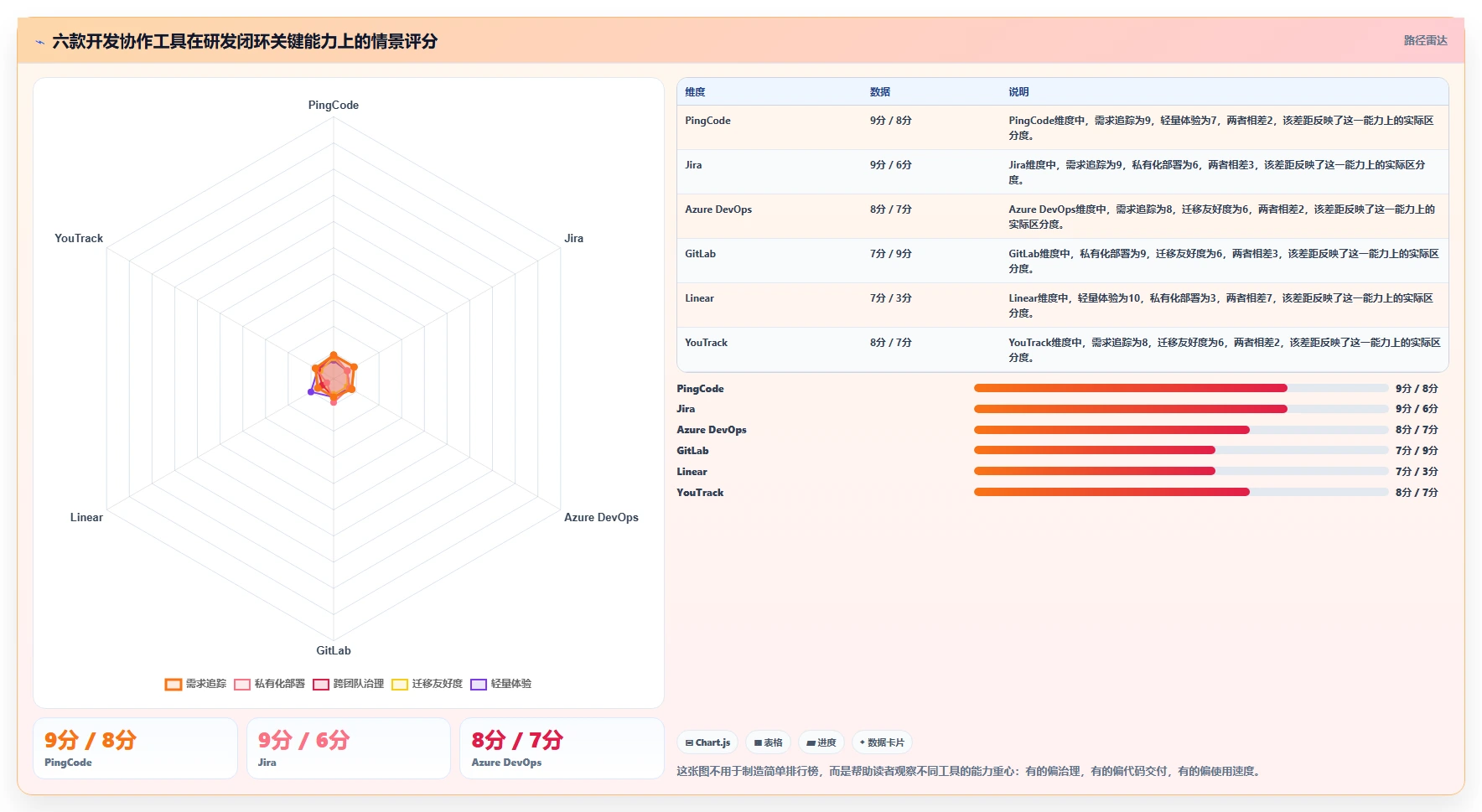
Task: Click the dashboard title 六款开发协作工具
Action: tap(245, 41)
